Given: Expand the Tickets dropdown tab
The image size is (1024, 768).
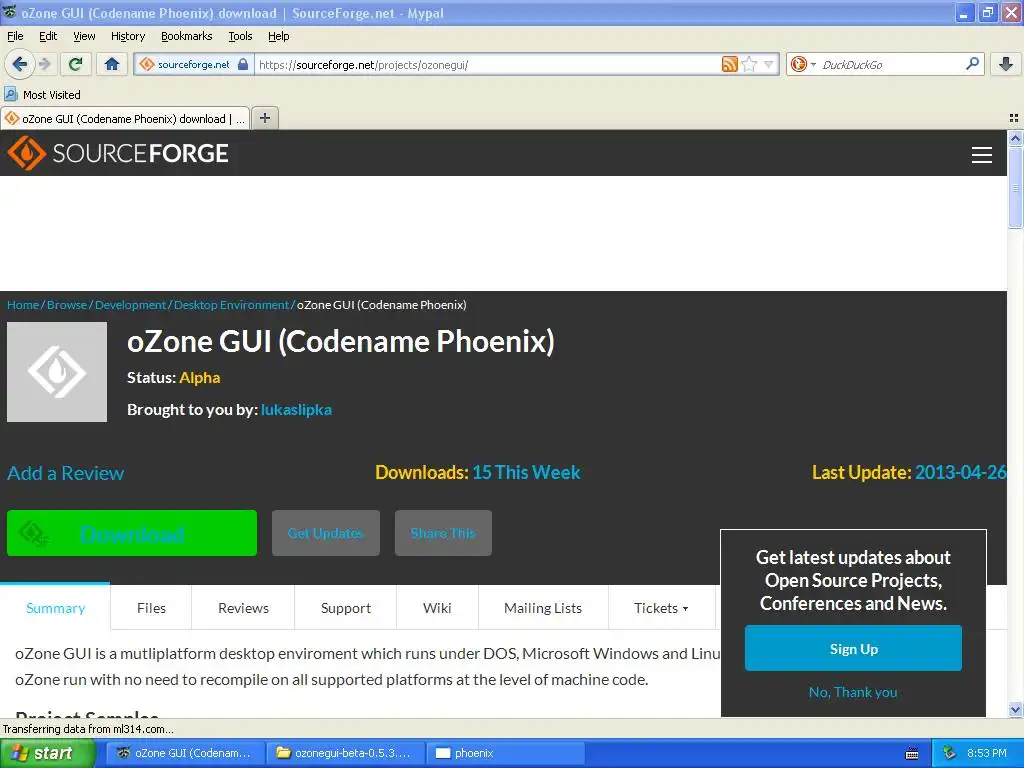Looking at the screenshot, I should coord(661,608).
